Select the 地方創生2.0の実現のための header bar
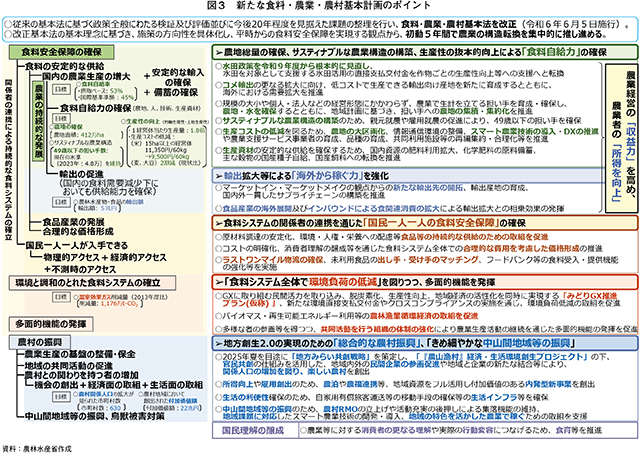Viewport: 640px width, 453px height. 424,342
